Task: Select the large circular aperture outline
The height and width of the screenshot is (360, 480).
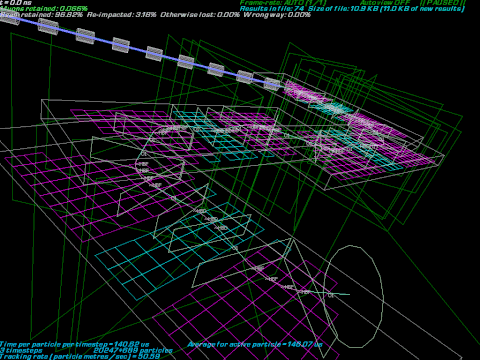Action: click(x=354, y=297)
